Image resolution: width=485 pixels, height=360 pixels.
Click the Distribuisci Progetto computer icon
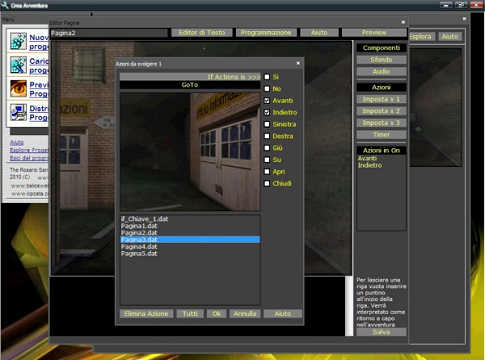(x=18, y=112)
